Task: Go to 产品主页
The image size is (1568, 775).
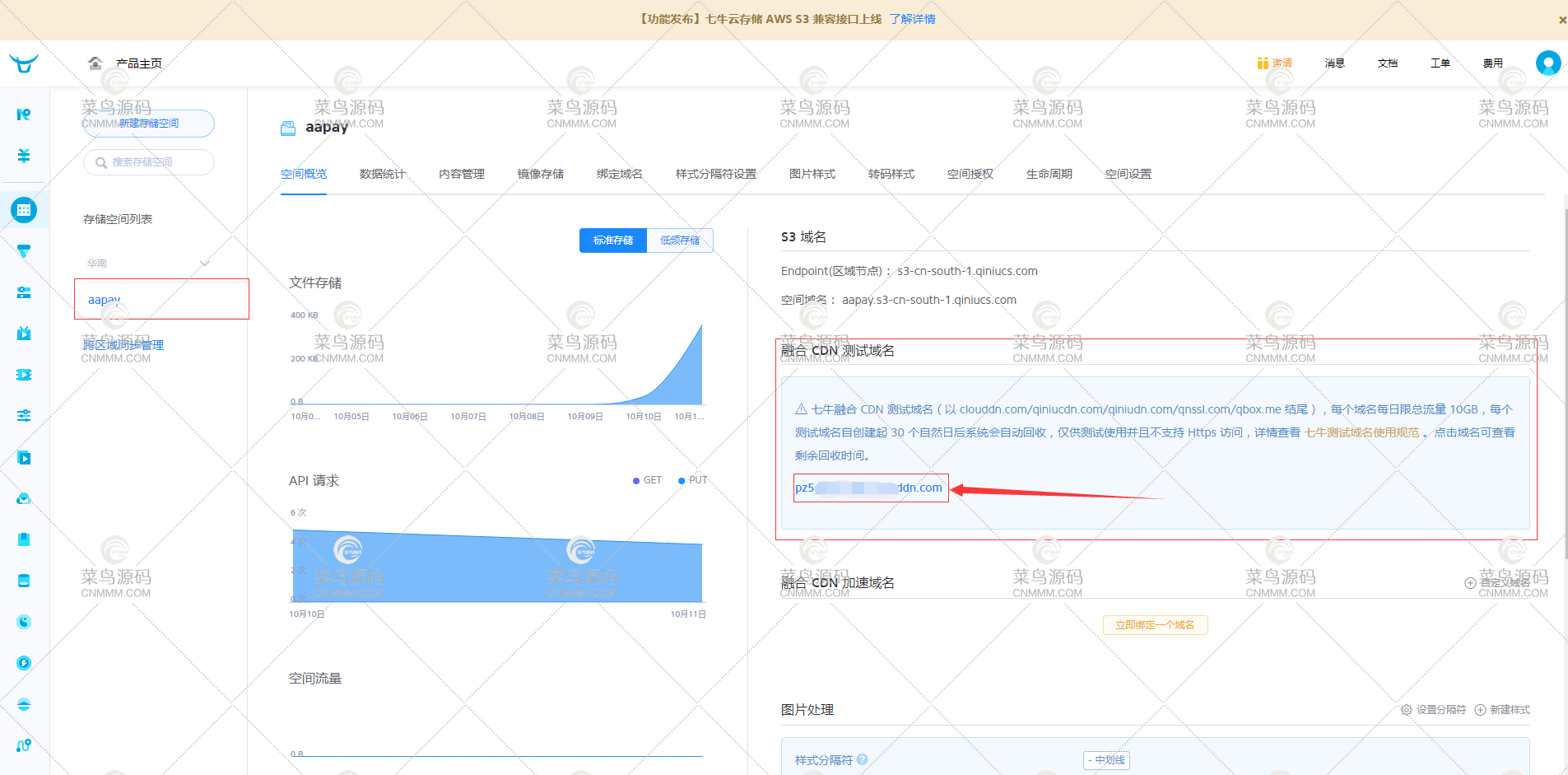Action: click(x=139, y=63)
